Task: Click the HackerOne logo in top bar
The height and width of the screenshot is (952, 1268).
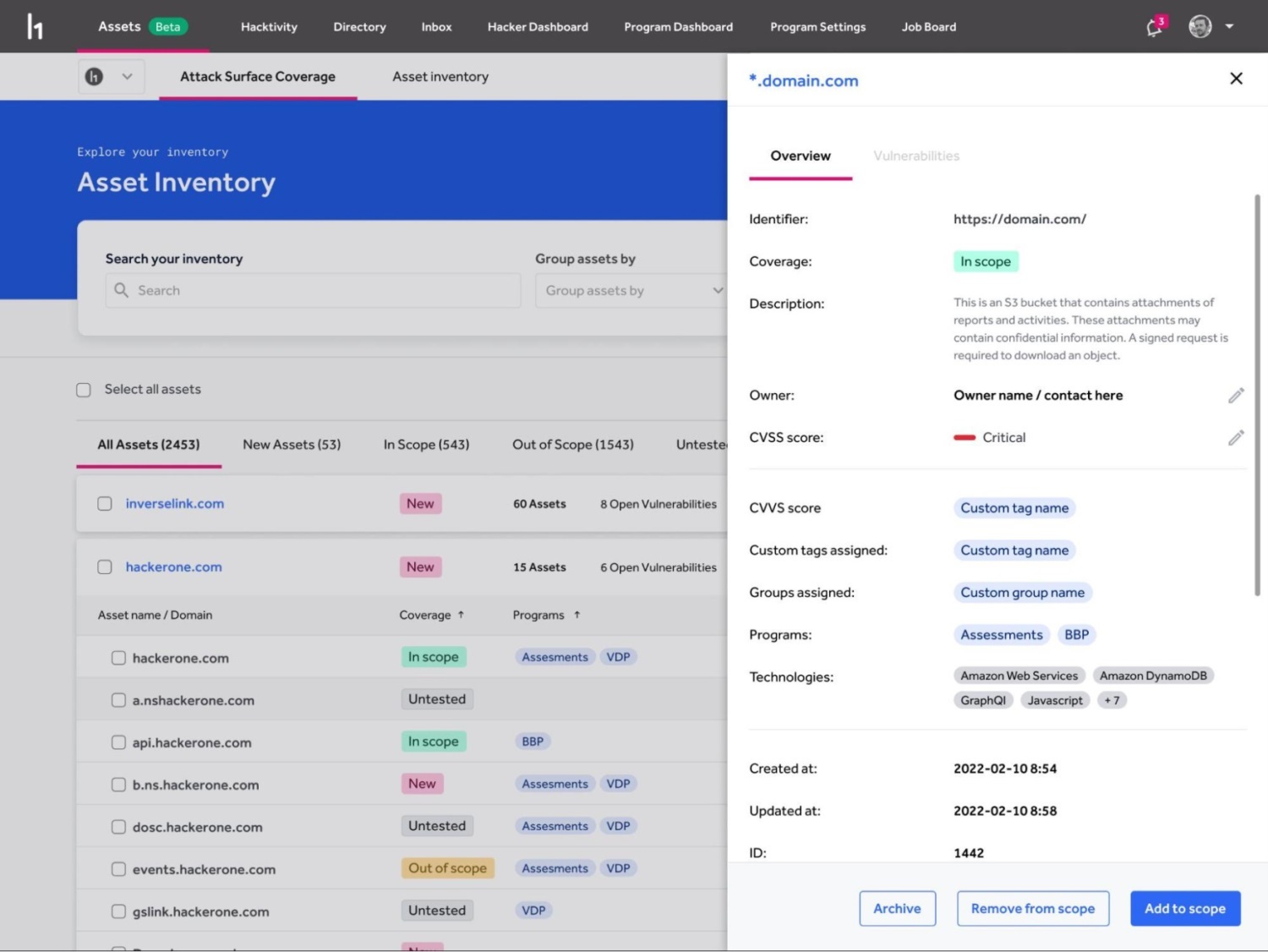Action: 35,27
